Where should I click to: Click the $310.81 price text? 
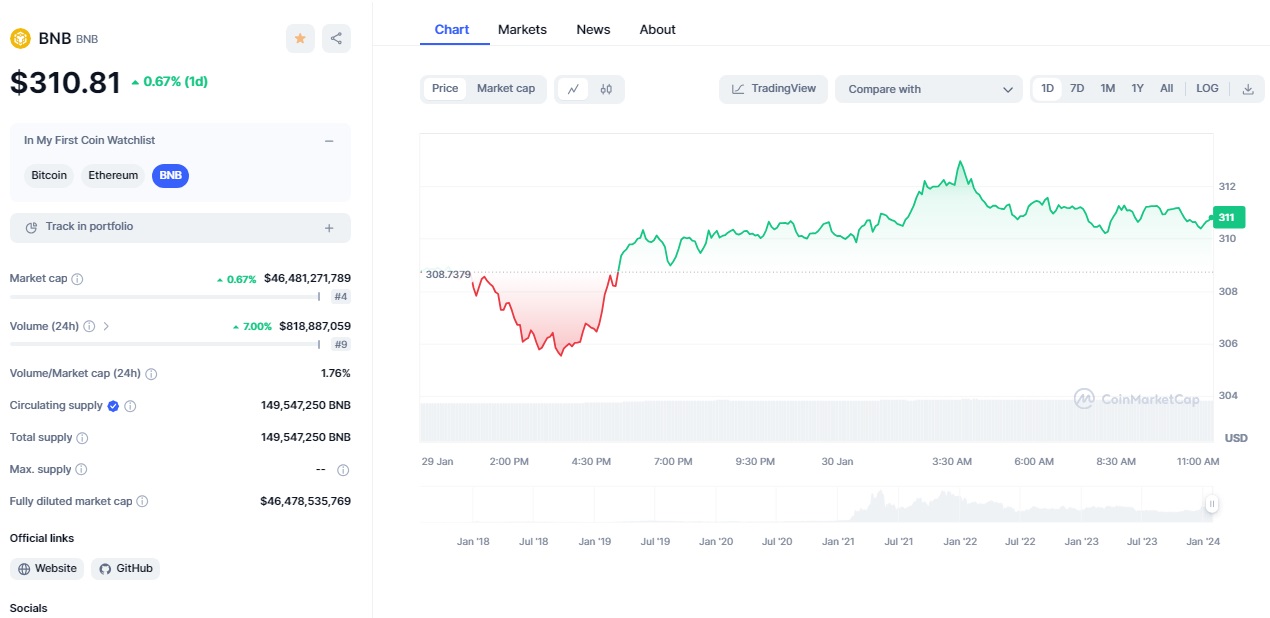66,82
